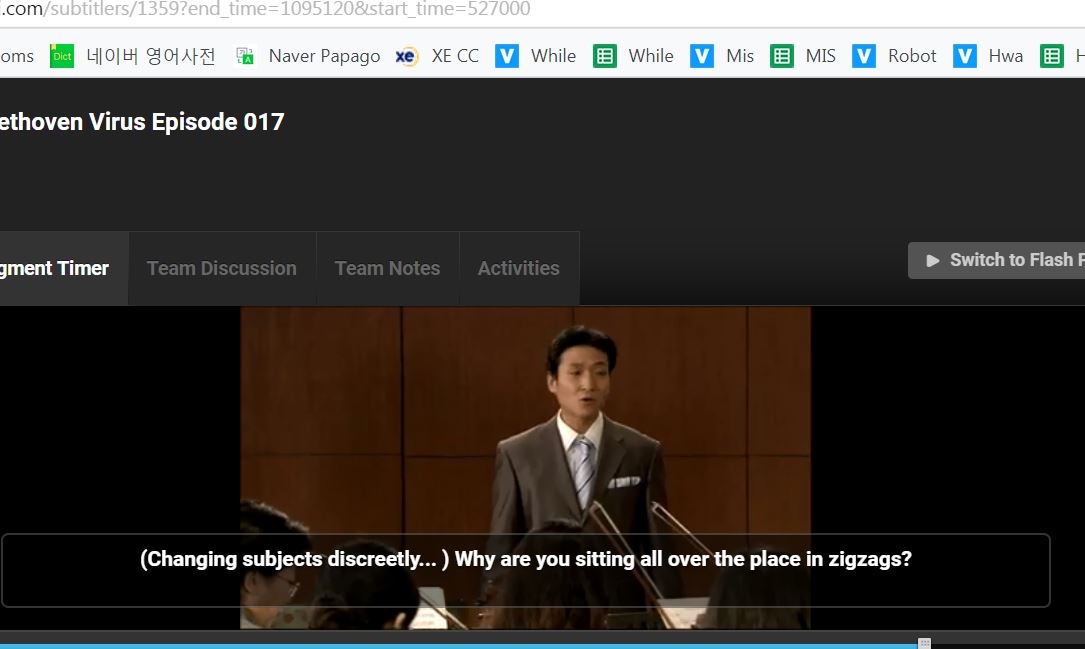1085x649 pixels.
Task: Click the Viki icon beside Robot bookmark
Action: point(864,56)
